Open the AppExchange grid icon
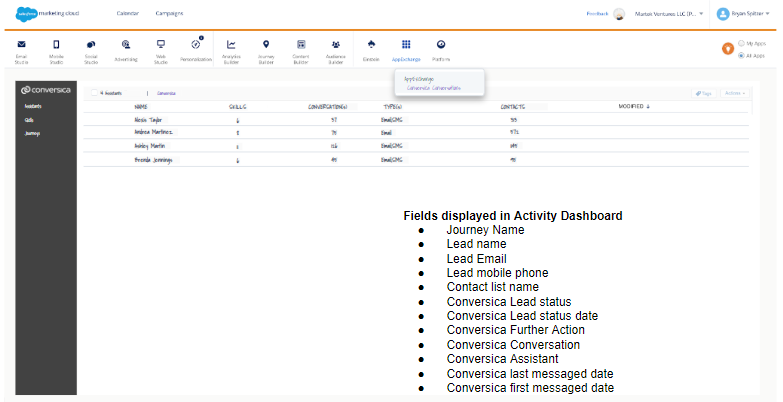This screenshot has width=783, height=402. (x=406, y=44)
